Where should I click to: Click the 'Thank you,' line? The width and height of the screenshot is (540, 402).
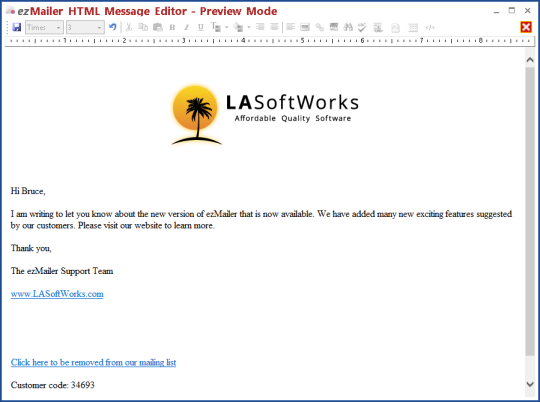point(31,248)
